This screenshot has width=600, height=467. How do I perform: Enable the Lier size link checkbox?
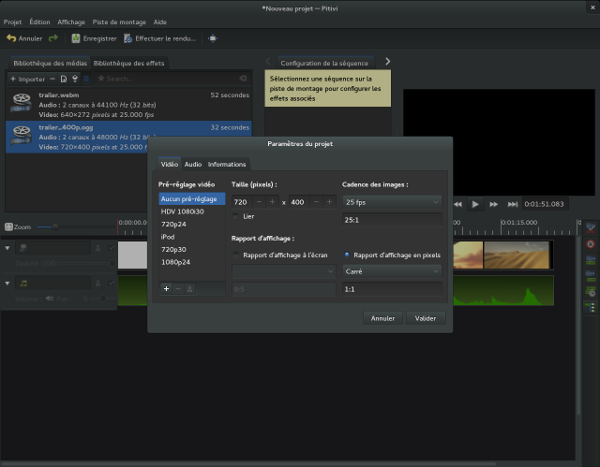236,216
